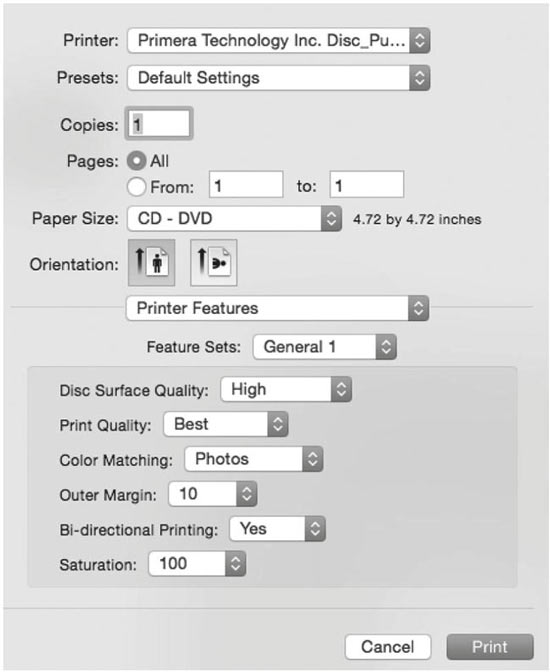The width and height of the screenshot is (550, 672).
Task: Select landscape orientation icon
Action: [213, 263]
